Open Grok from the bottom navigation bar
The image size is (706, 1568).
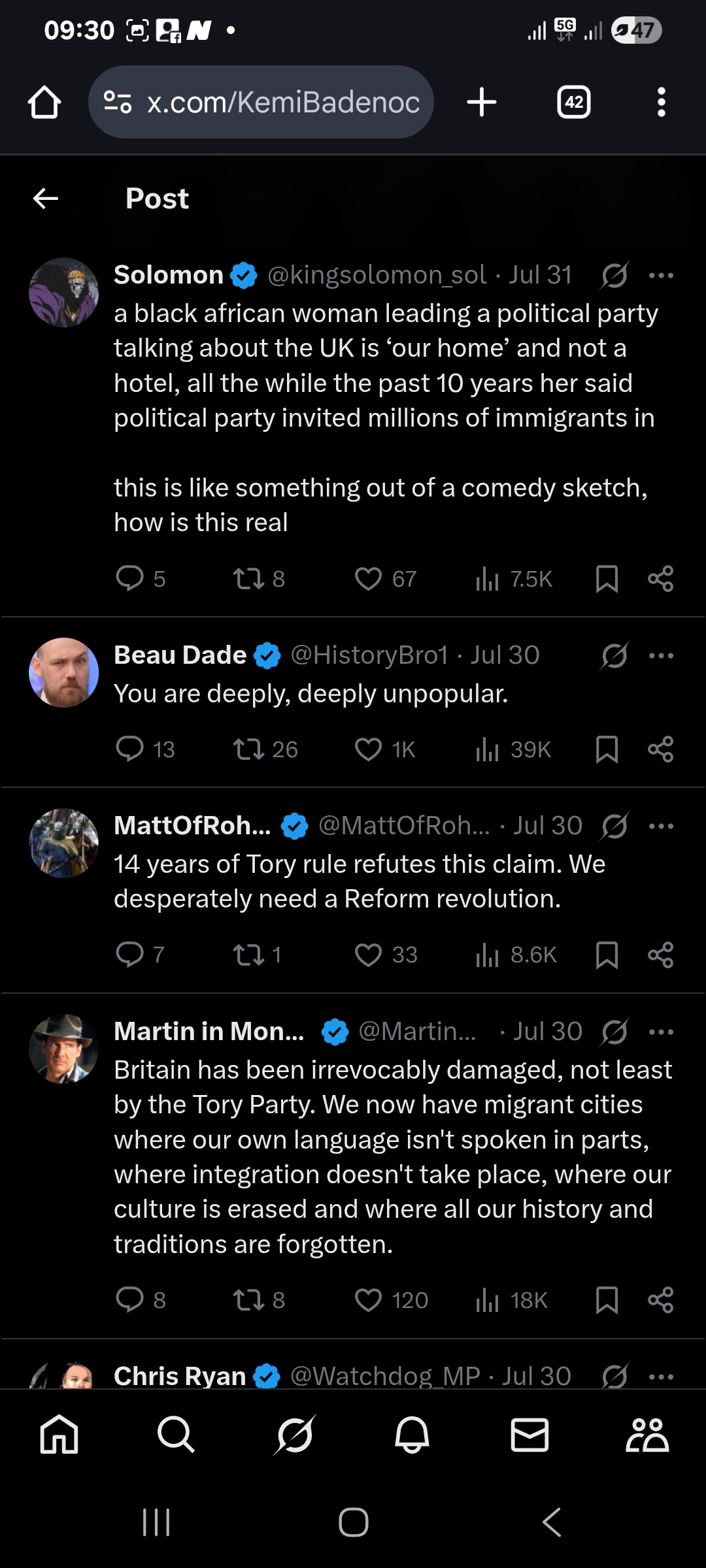tap(295, 1435)
